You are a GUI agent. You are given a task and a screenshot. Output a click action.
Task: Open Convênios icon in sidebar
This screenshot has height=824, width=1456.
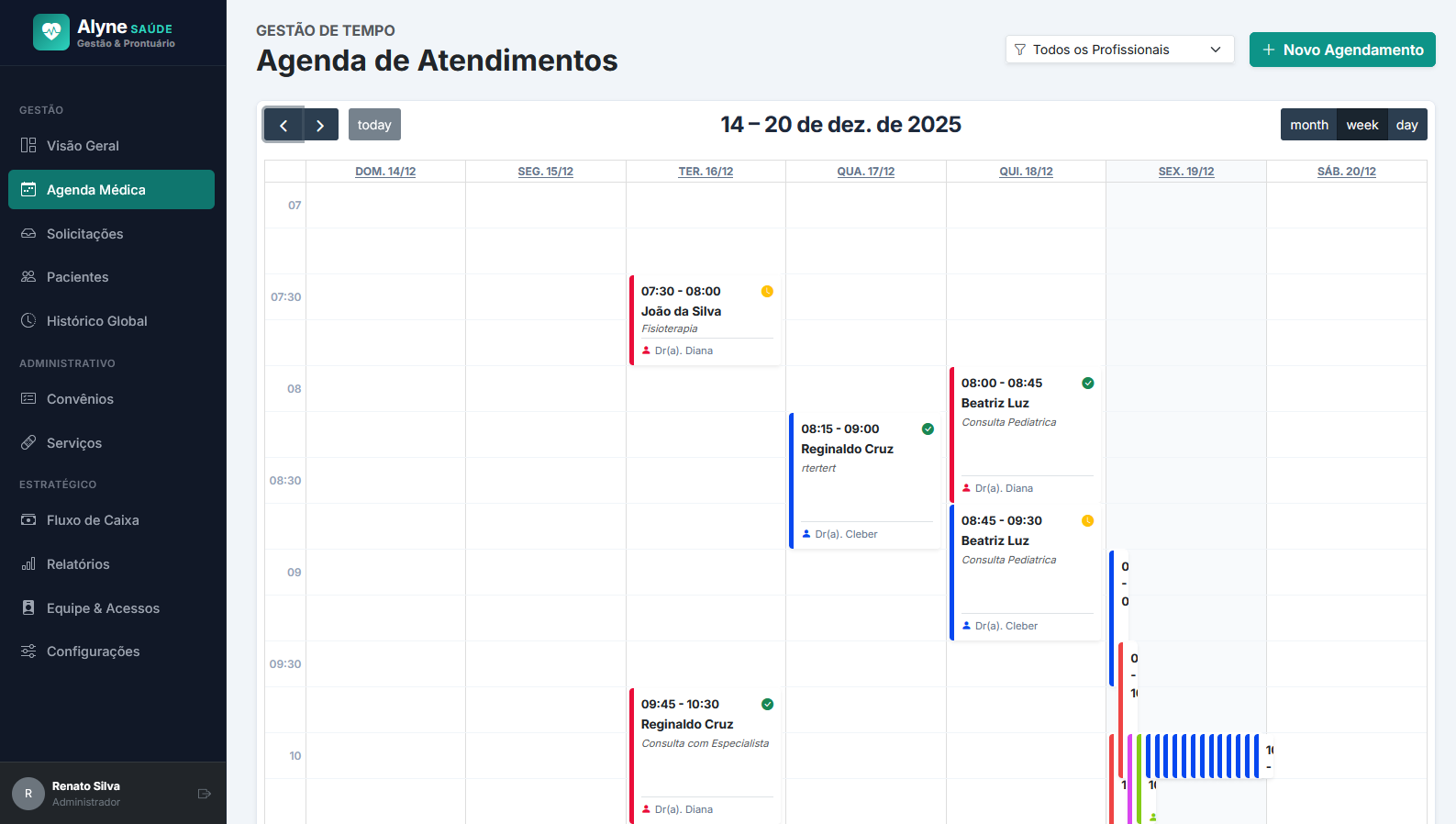pyautogui.click(x=28, y=398)
